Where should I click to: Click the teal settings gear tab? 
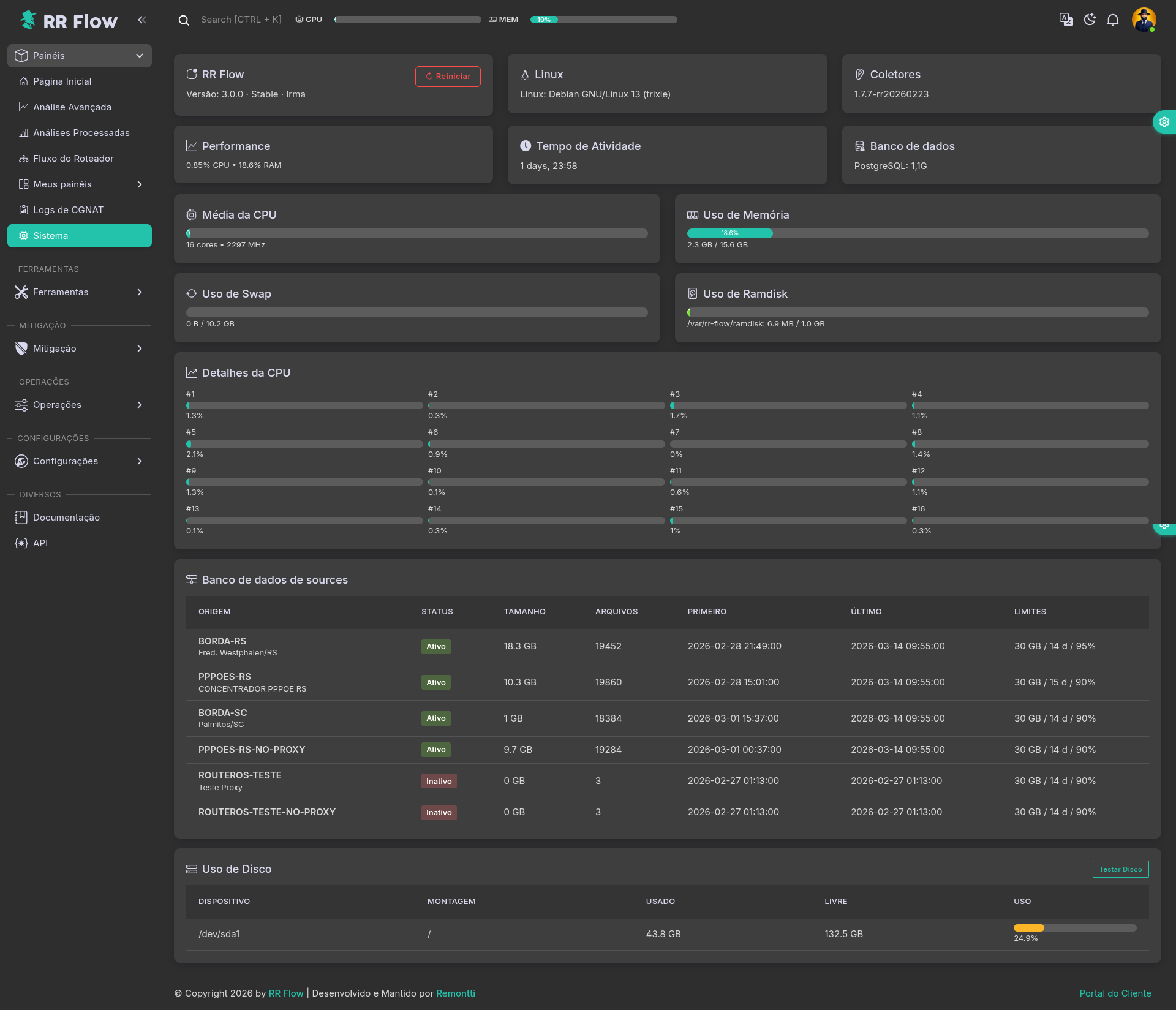[1164, 122]
